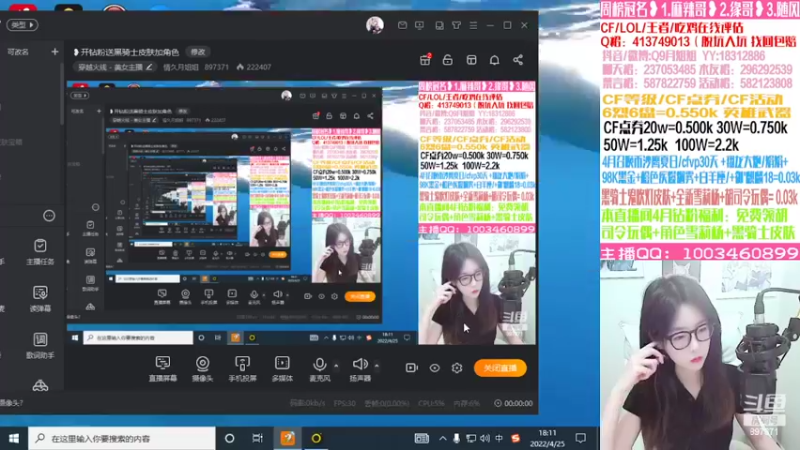Click the screen monitor icon in title bar
Viewport: 800px width, 450px height.
tap(419, 25)
